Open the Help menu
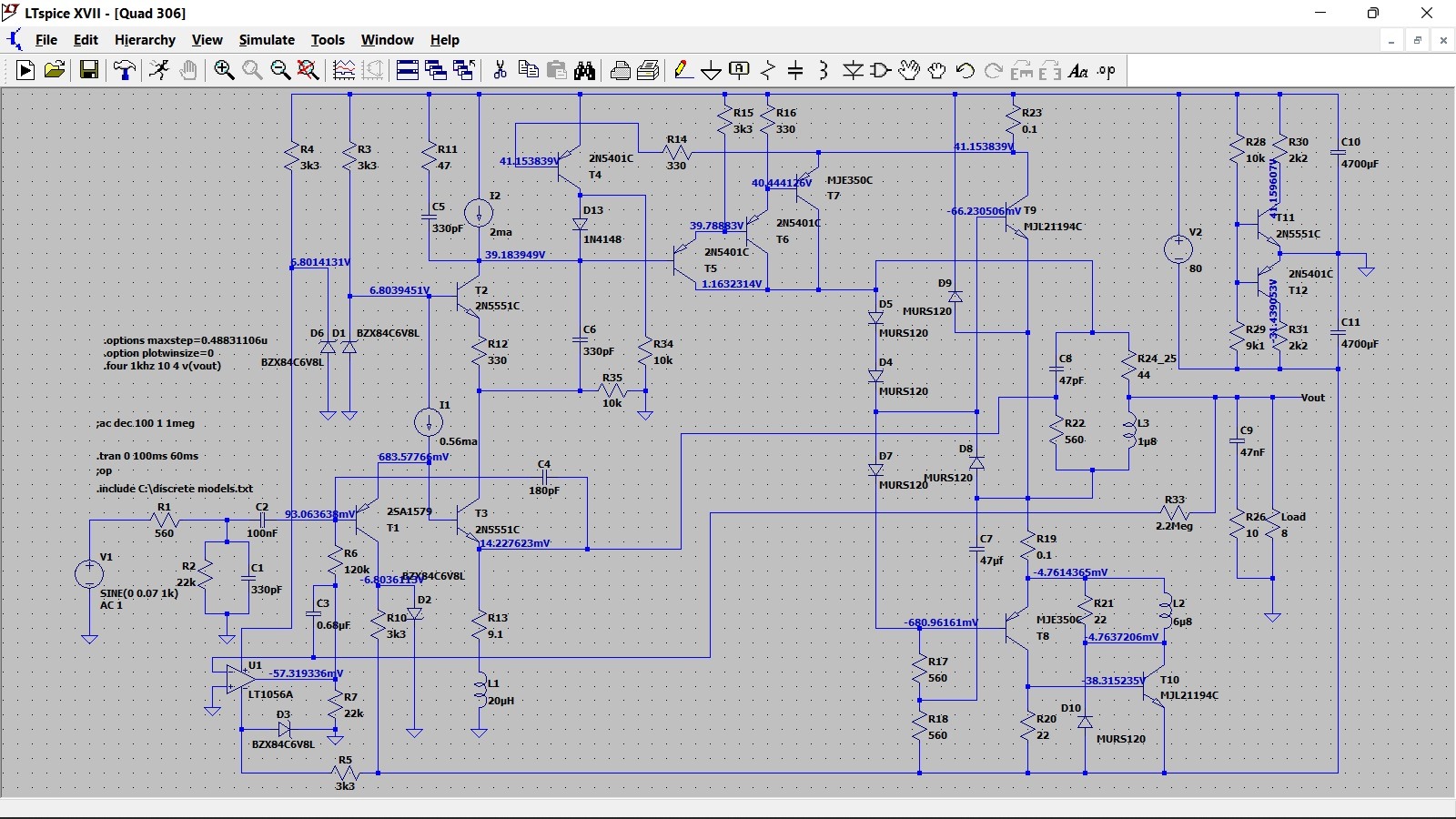1456x819 pixels. pyautogui.click(x=445, y=40)
